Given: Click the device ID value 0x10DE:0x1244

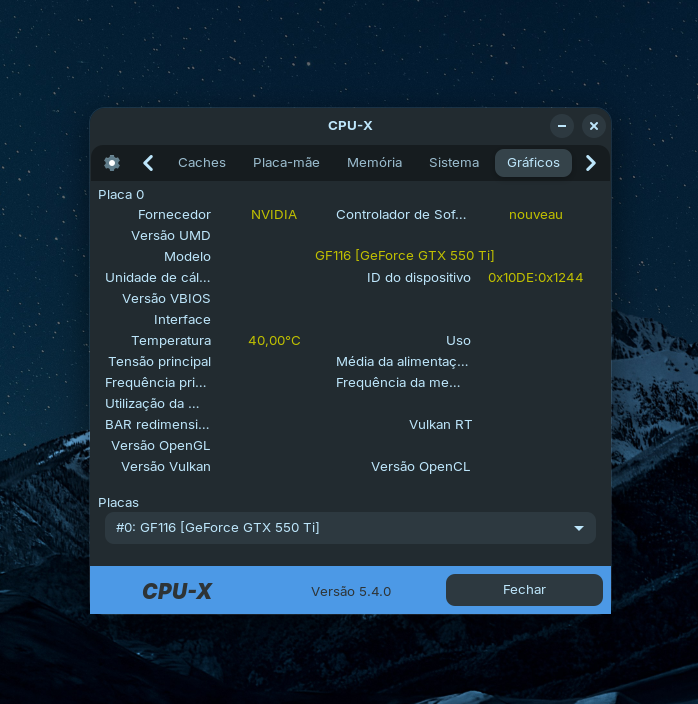Looking at the screenshot, I should (x=535, y=278).
